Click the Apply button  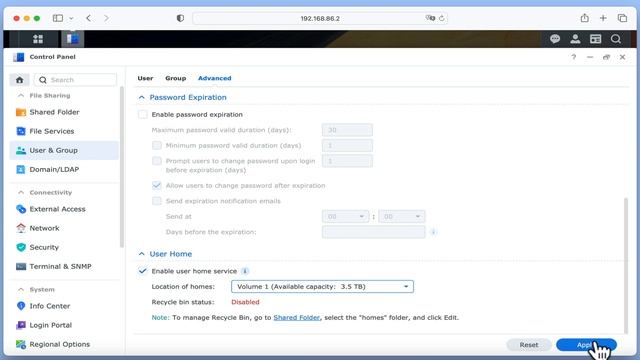click(586, 345)
